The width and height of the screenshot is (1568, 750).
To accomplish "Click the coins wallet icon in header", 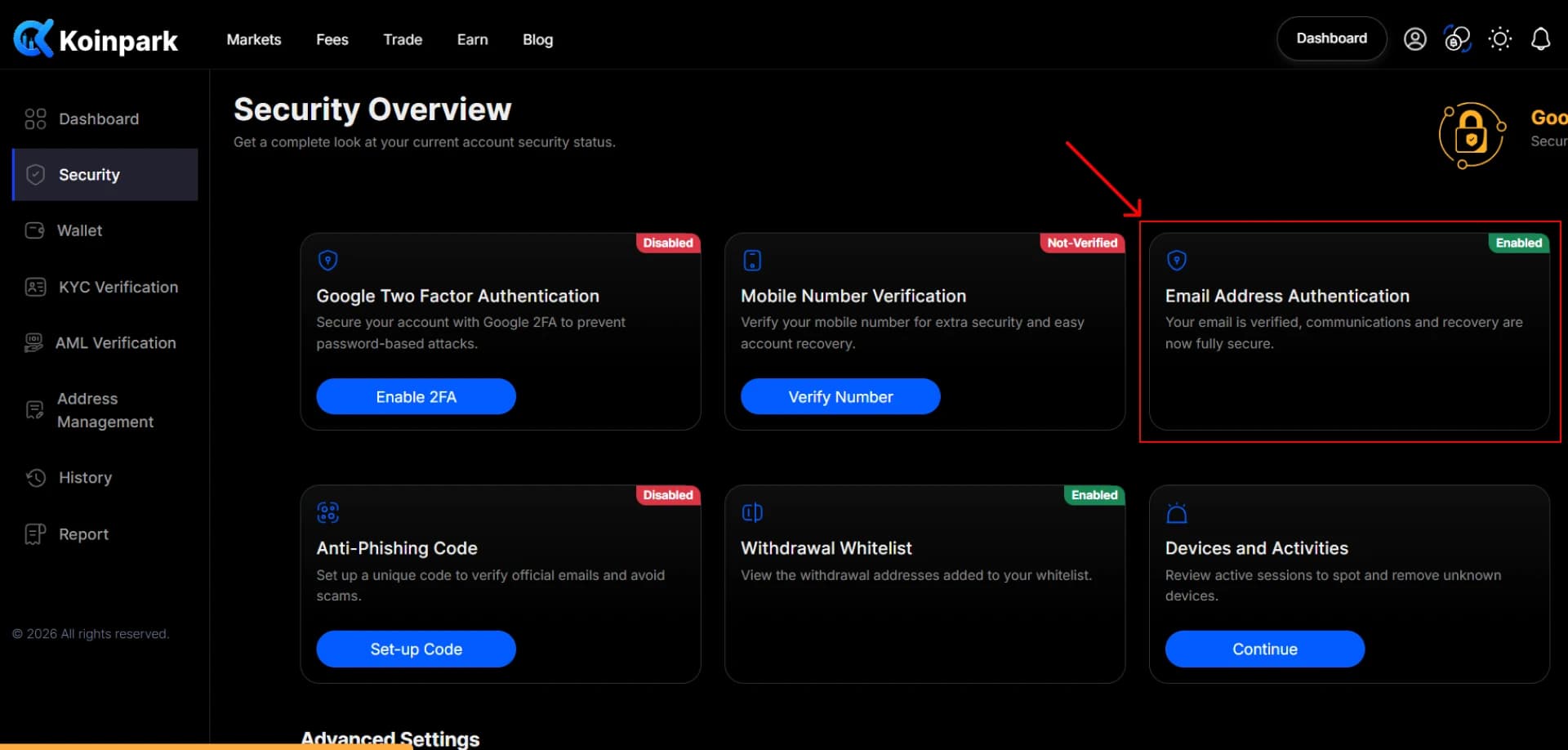I will pos(1457,38).
